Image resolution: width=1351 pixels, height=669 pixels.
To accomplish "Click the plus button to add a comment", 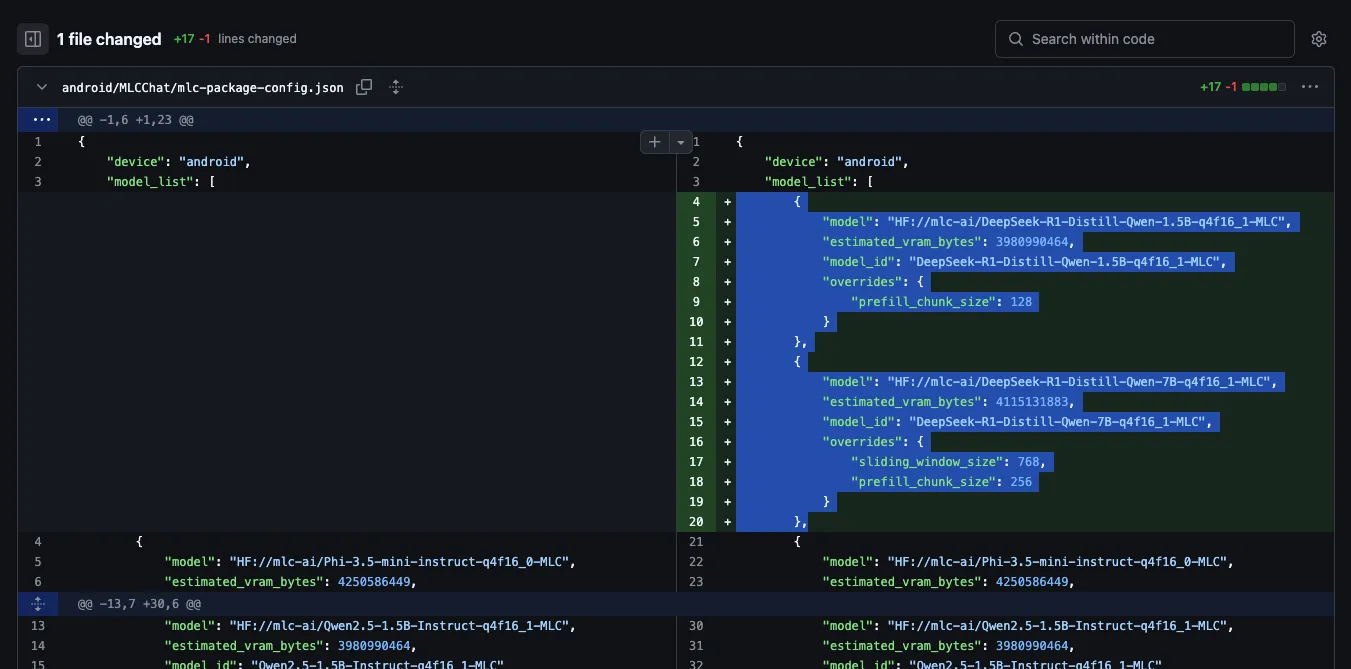I will pos(654,142).
